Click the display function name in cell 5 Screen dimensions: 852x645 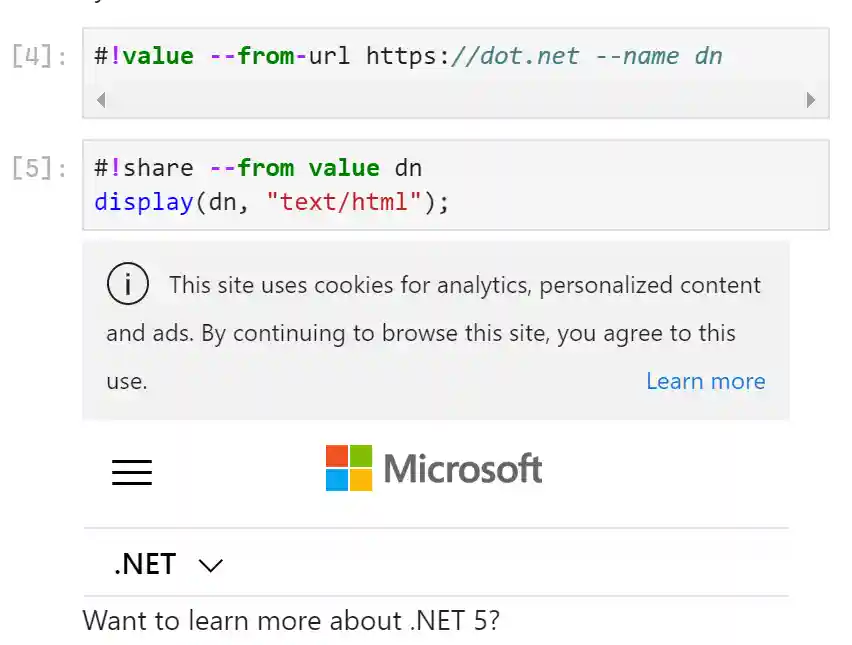pos(143,202)
